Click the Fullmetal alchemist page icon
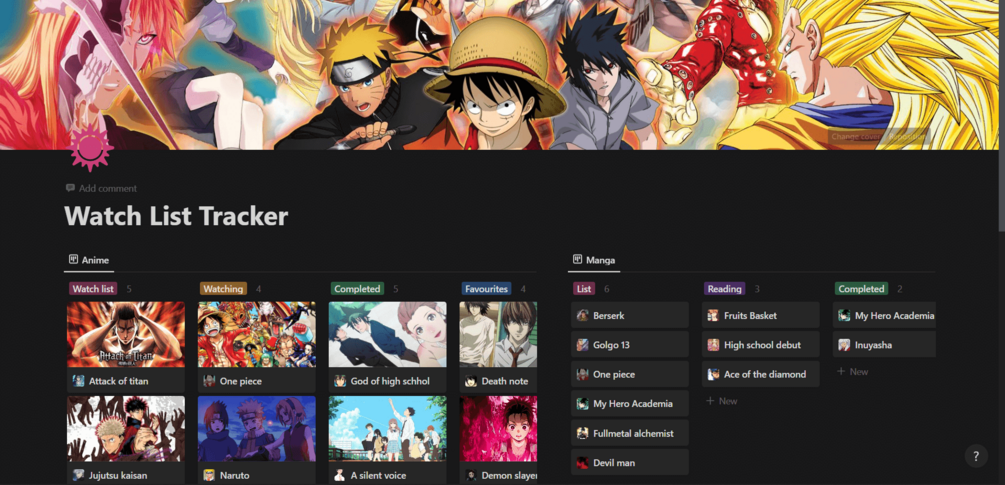The width and height of the screenshot is (1005, 485). point(583,433)
